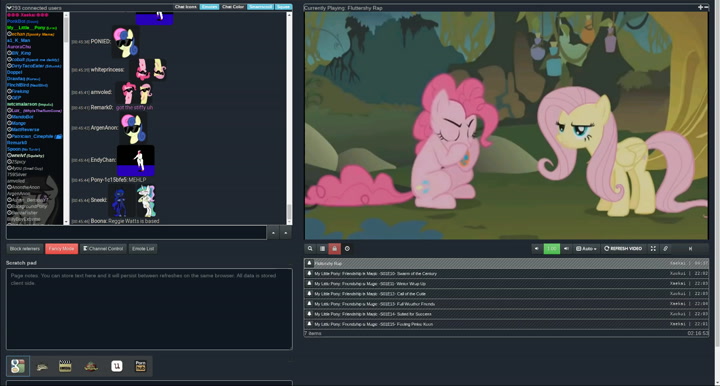Click the fullscreen video icon
The width and height of the screenshot is (720, 386).
click(653, 248)
